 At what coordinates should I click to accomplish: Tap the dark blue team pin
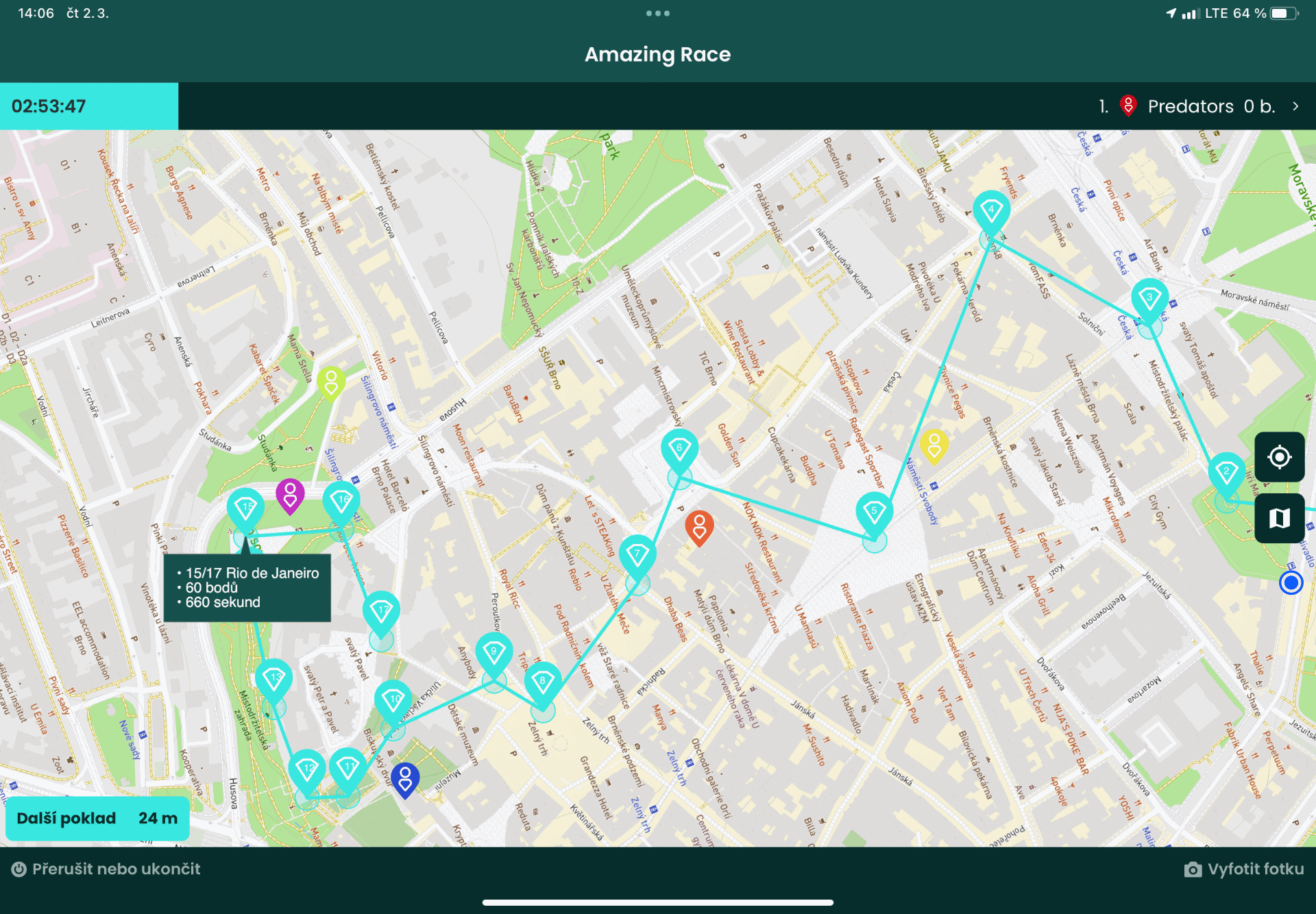tap(405, 780)
